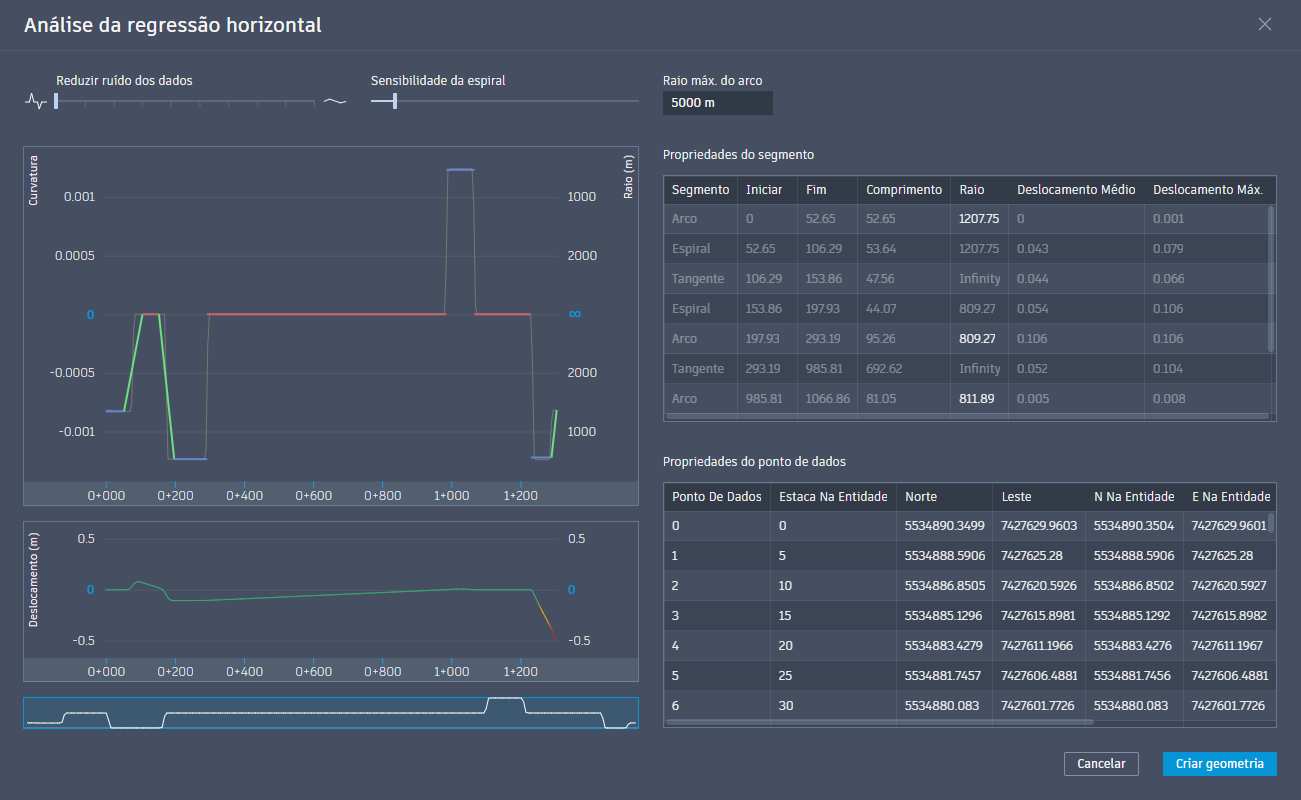Click the smooth wave icon beside noise slider
1301x800 pixels.
pos(335,101)
